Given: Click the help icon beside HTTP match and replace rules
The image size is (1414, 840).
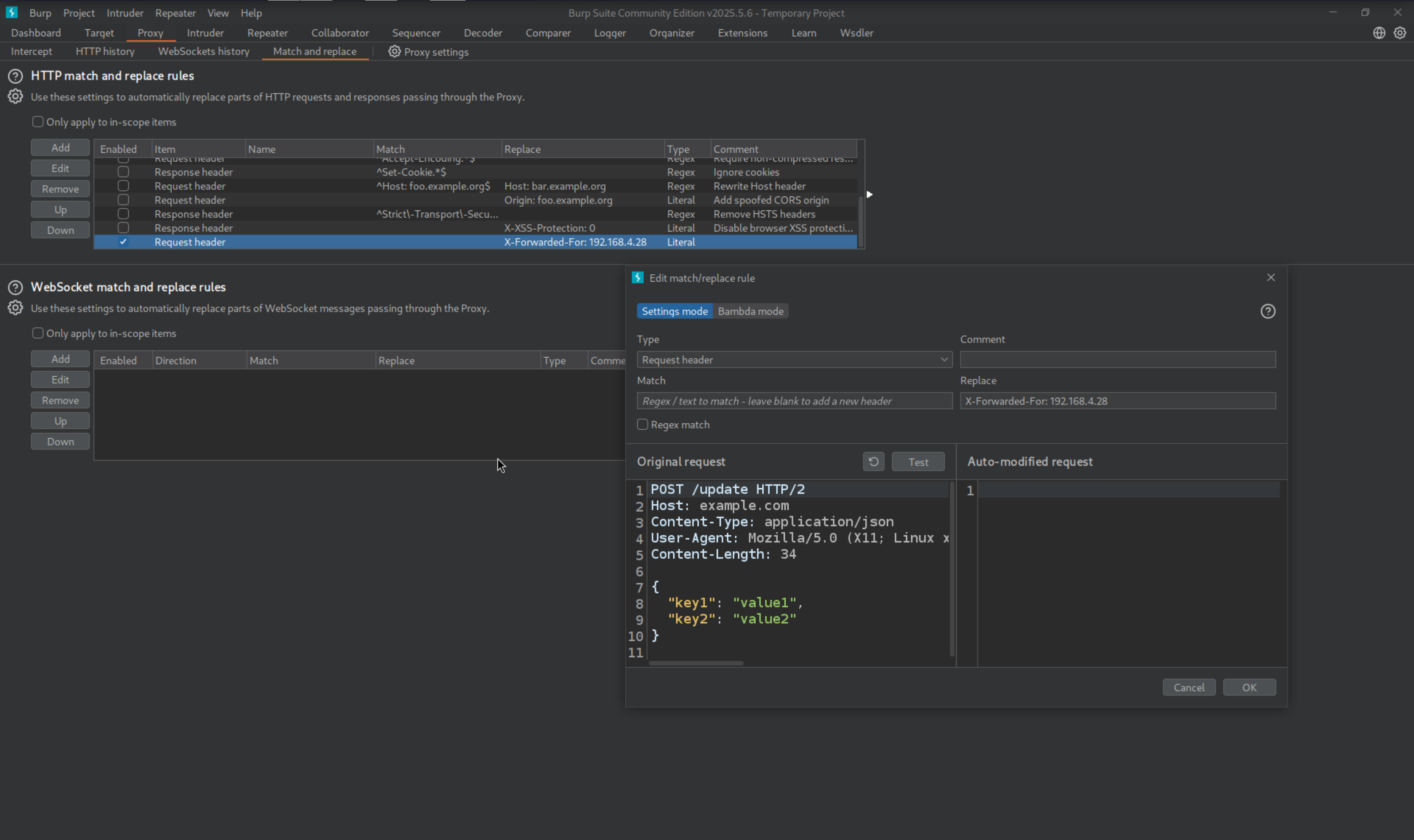Looking at the screenshot, I should 15,76.
